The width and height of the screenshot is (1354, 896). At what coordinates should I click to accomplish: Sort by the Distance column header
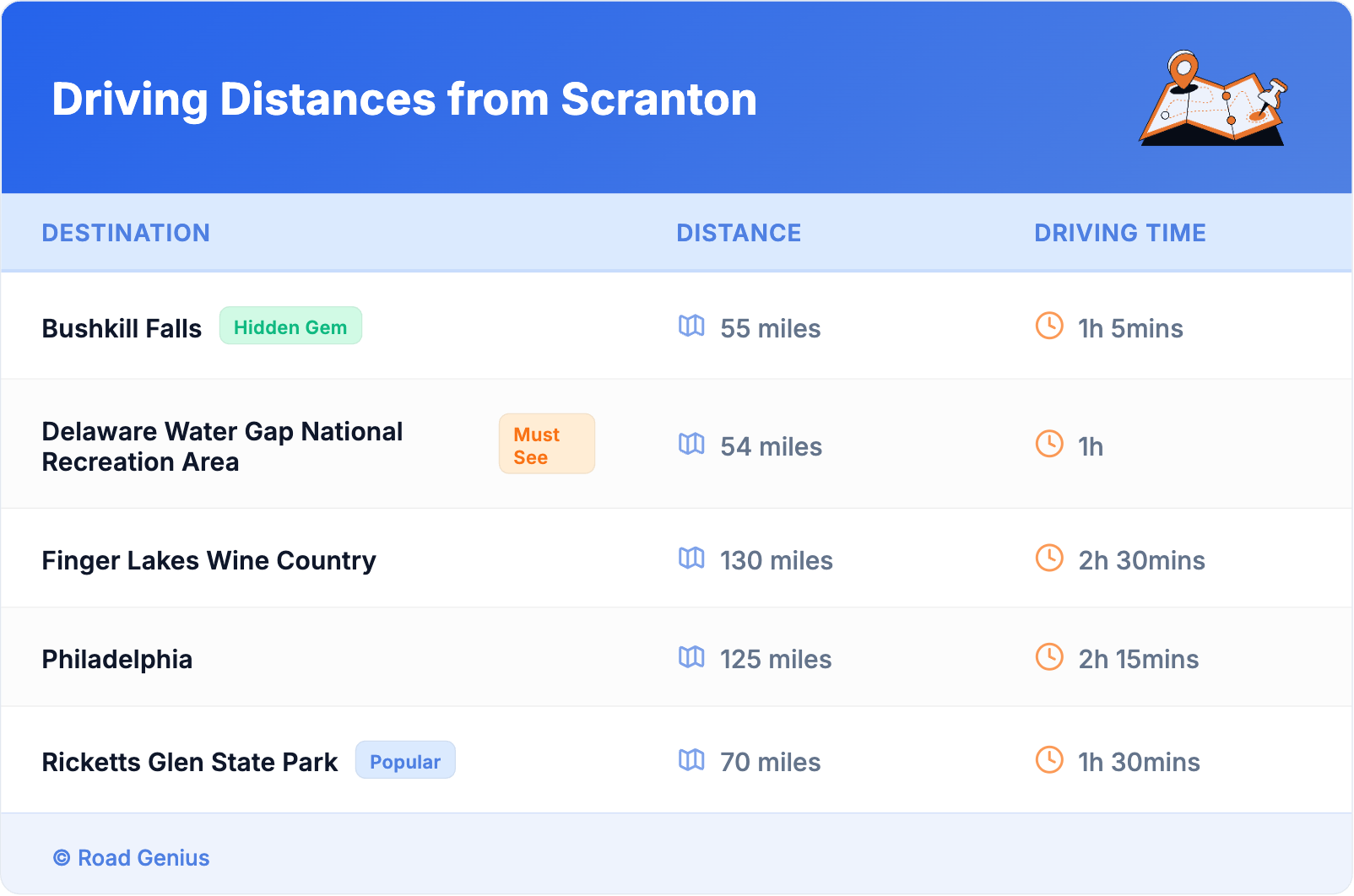[x=739, y=233]
